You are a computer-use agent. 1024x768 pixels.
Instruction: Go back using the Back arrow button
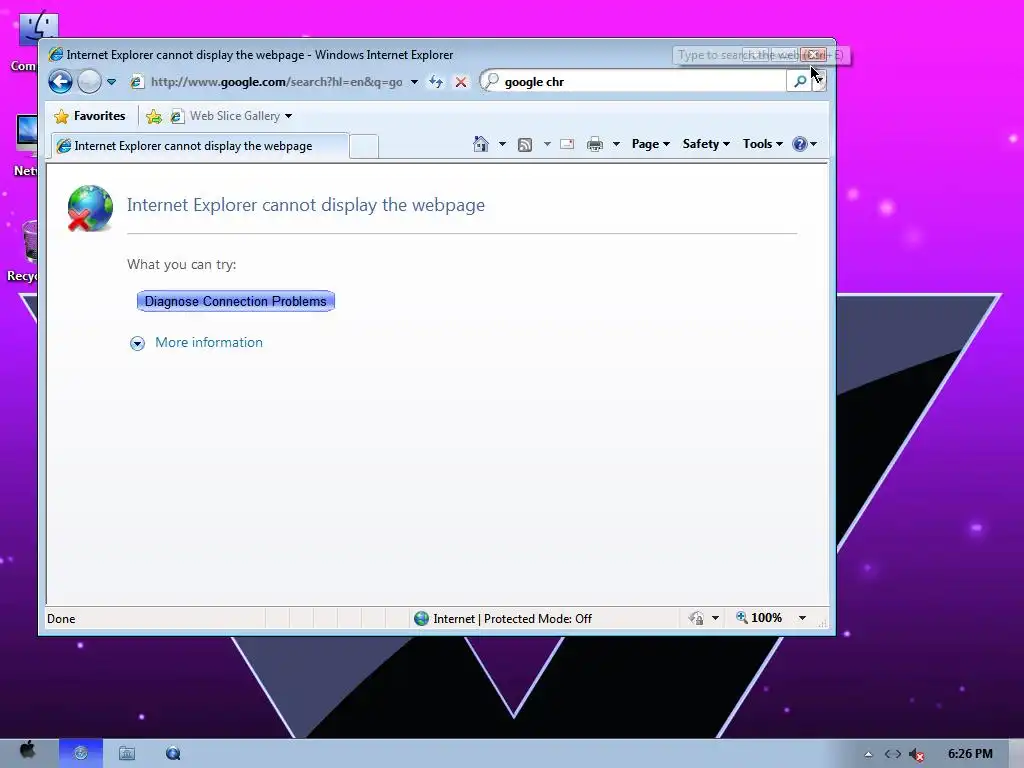tap(60, 82)
